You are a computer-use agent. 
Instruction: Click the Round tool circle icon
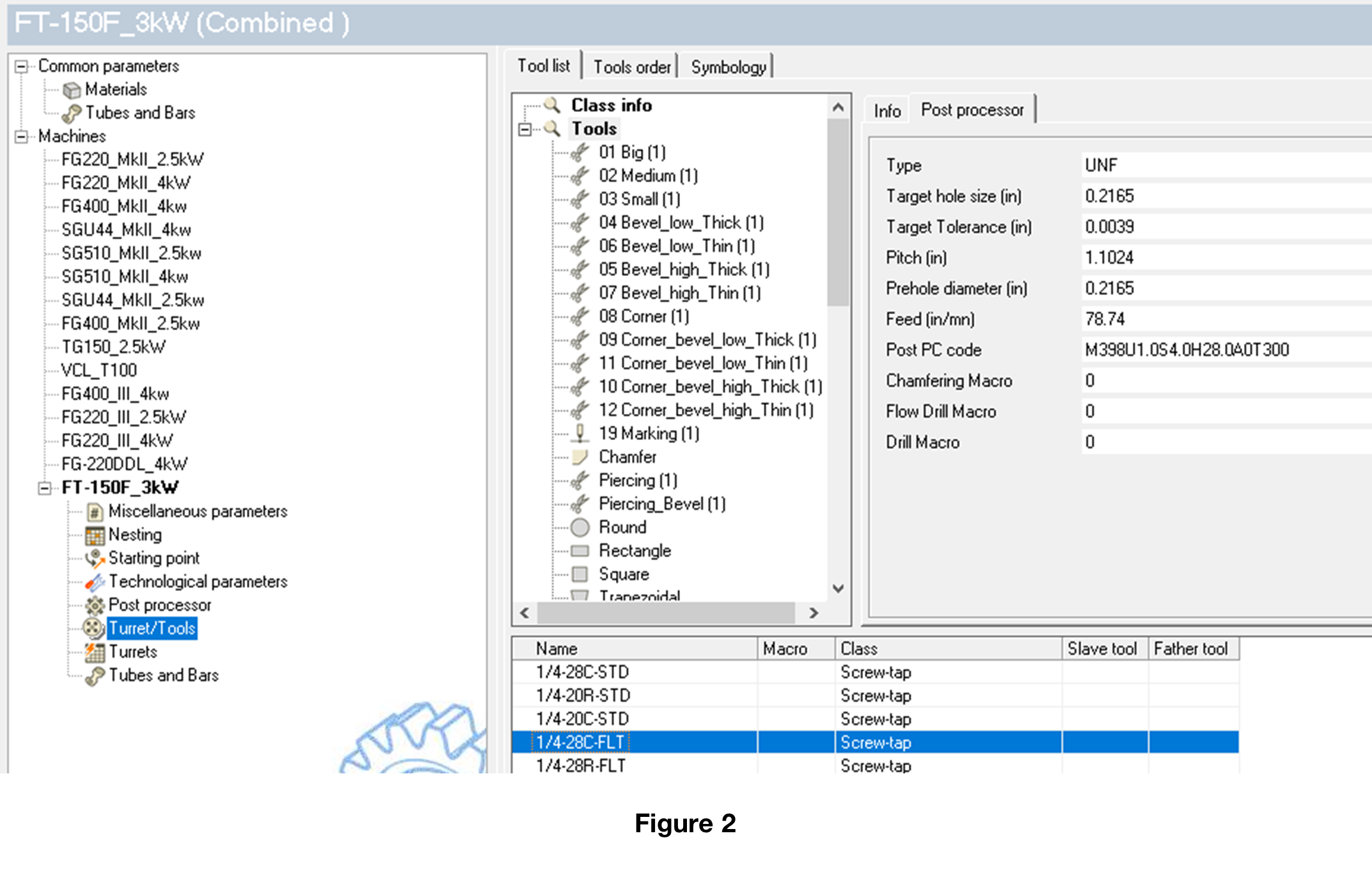(x=580, y=528)
